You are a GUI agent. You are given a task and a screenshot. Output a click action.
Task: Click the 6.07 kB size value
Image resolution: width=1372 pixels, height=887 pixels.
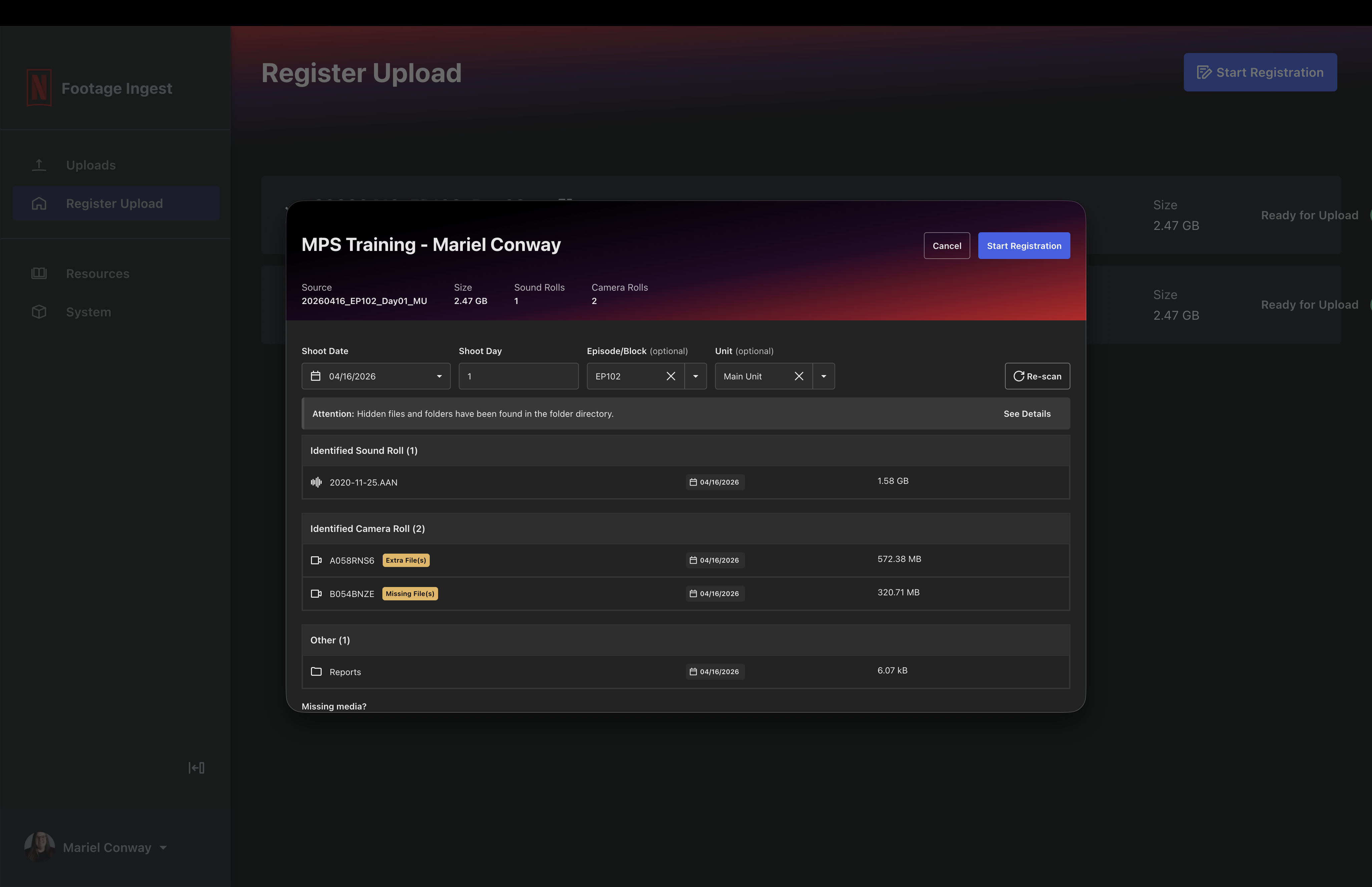tap(892, 670)
